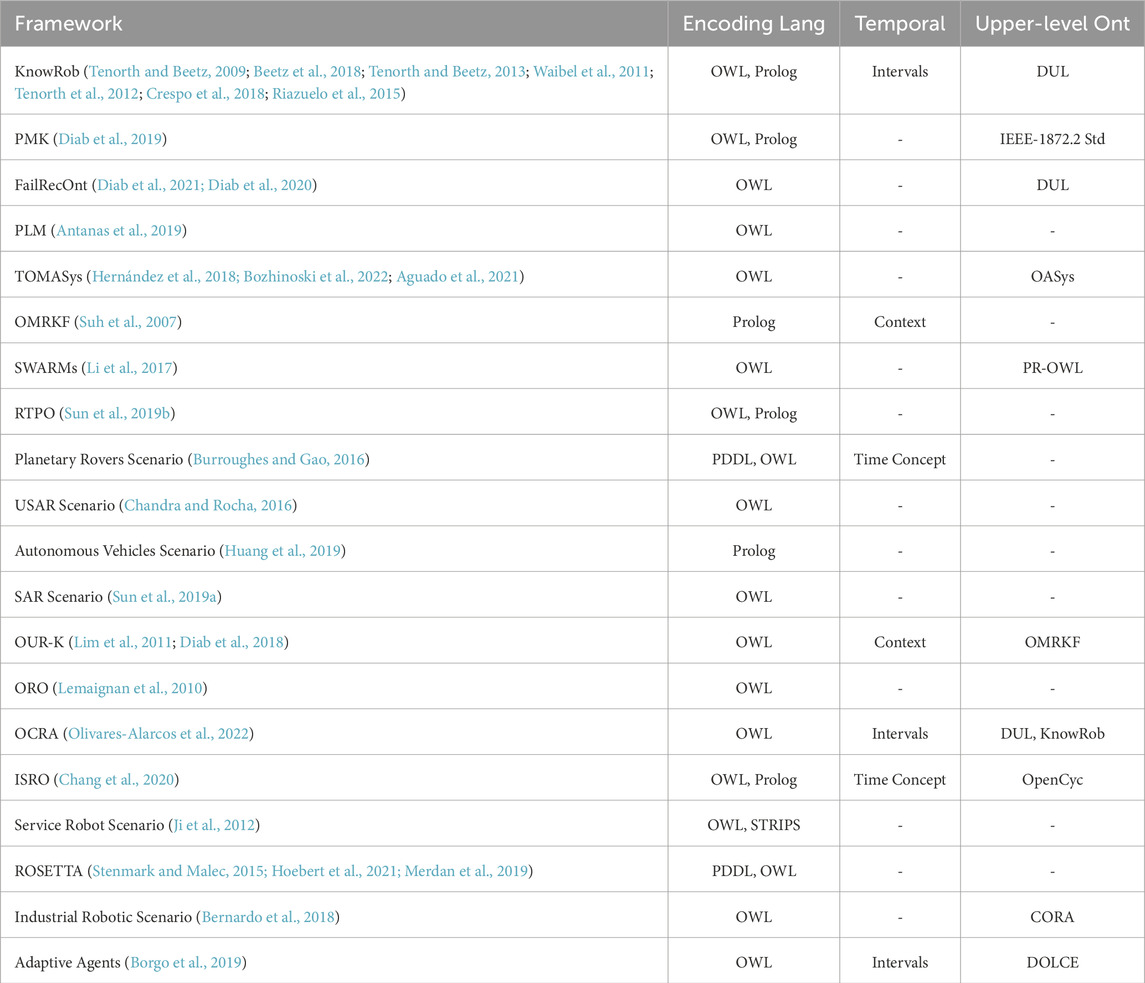Select Time Concept in the ISRO row
The width and height of the screenshot is (1145, 983).
[x=900, y=779]
